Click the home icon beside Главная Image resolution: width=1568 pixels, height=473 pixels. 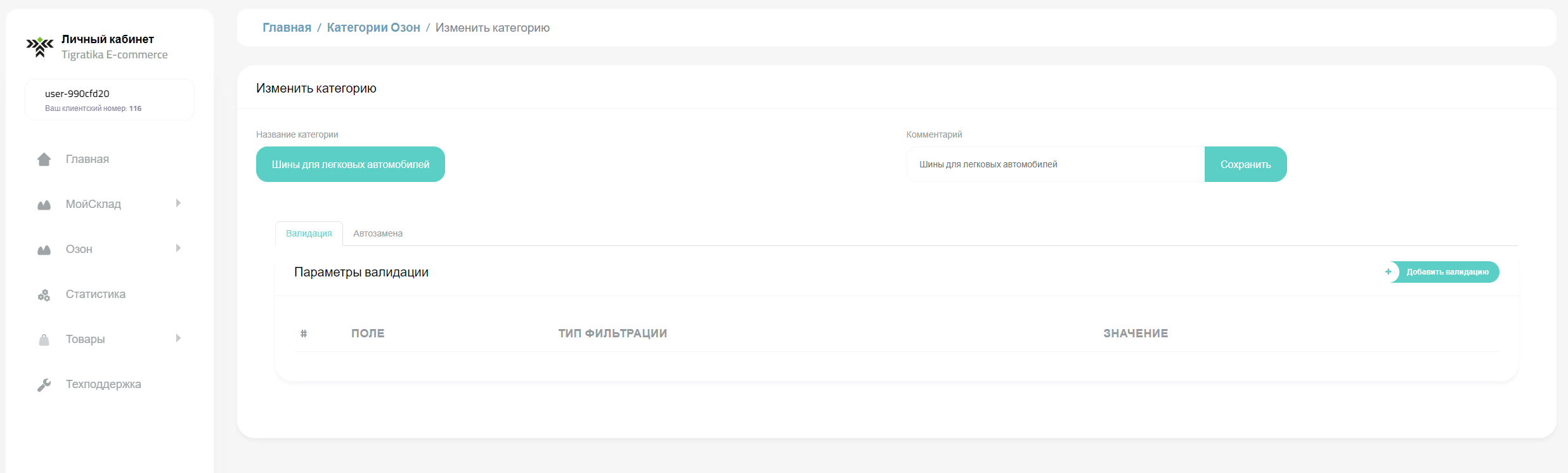[x=44, y=159]
